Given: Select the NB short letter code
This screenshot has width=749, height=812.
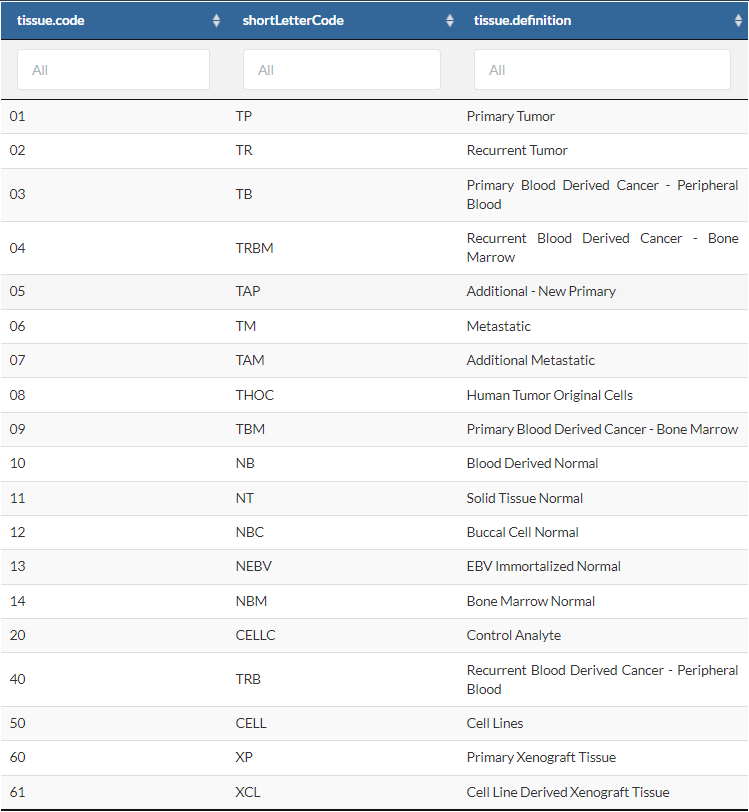Looking at the screenshot, I should pyautogui.click(x=245, y=463).
